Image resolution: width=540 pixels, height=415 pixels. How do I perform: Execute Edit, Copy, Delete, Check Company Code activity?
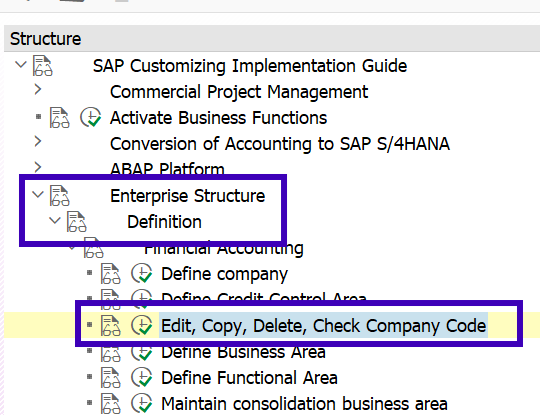(142, 325)
